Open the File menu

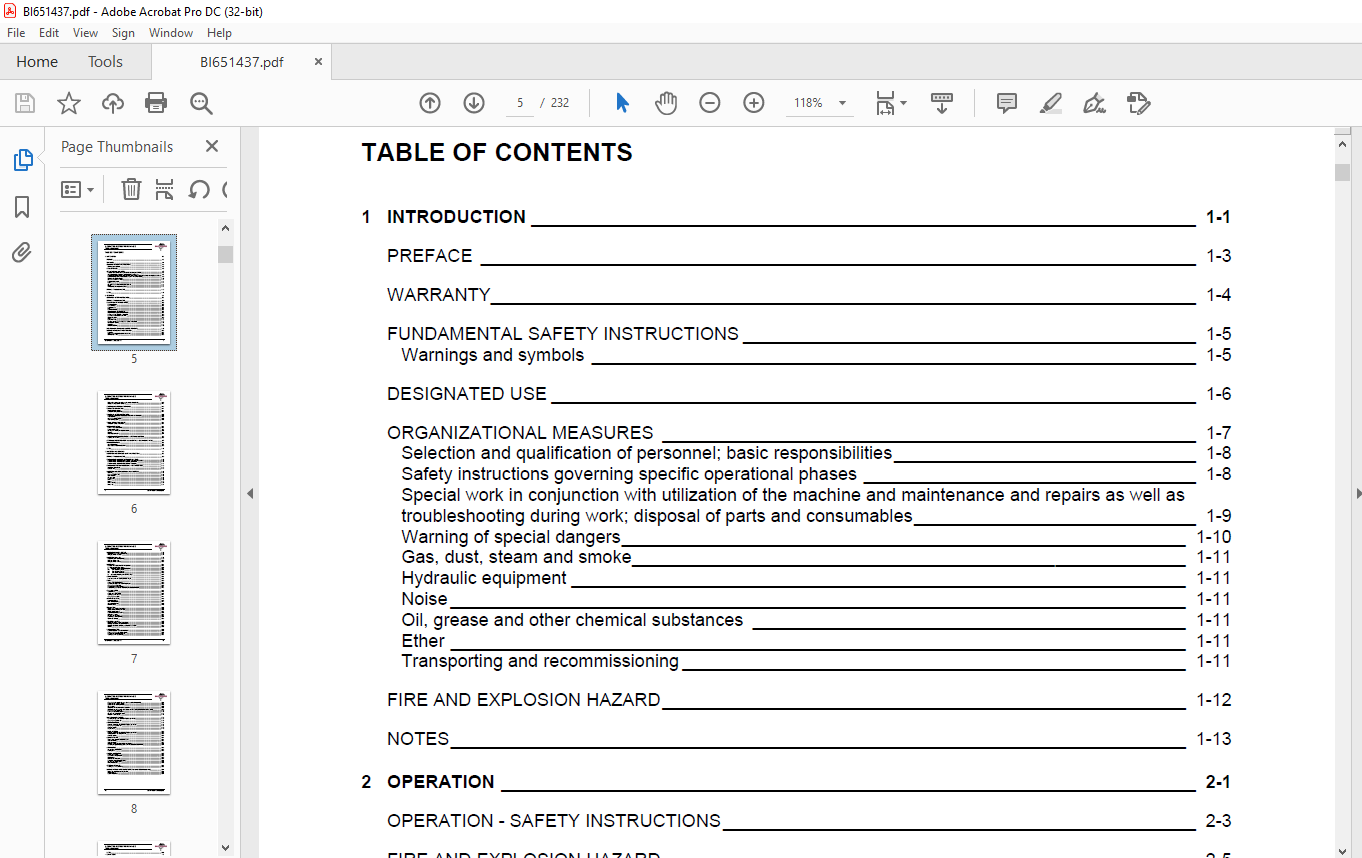point(16,33)
